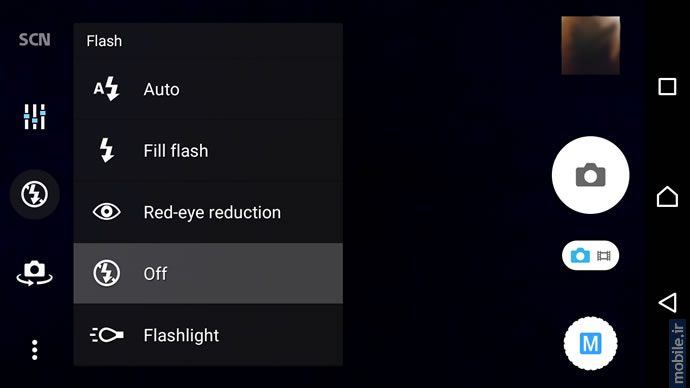Choose Red-eye reduction flash mode
The width and height of the screenshot is (690, 388).
click(x=208, y=212)
